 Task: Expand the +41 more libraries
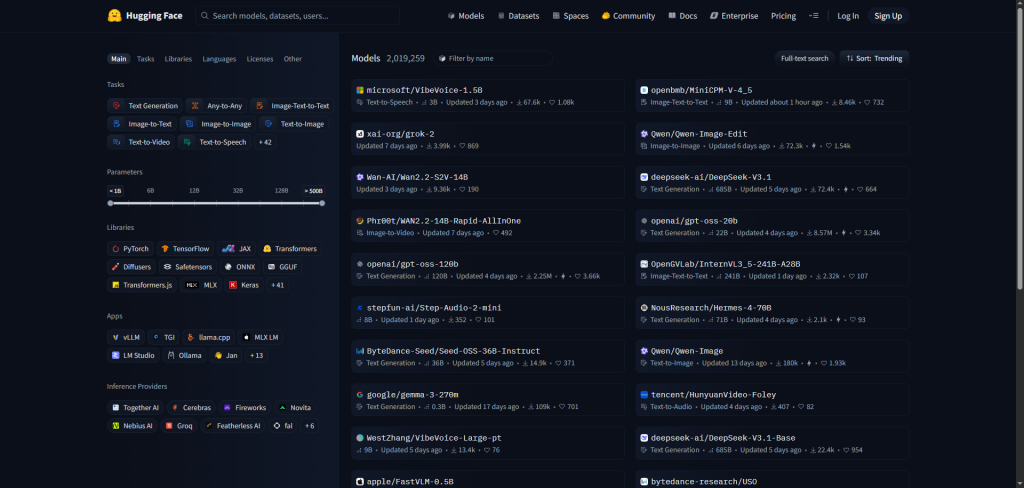pyautogui.click(x=278, y=285)
